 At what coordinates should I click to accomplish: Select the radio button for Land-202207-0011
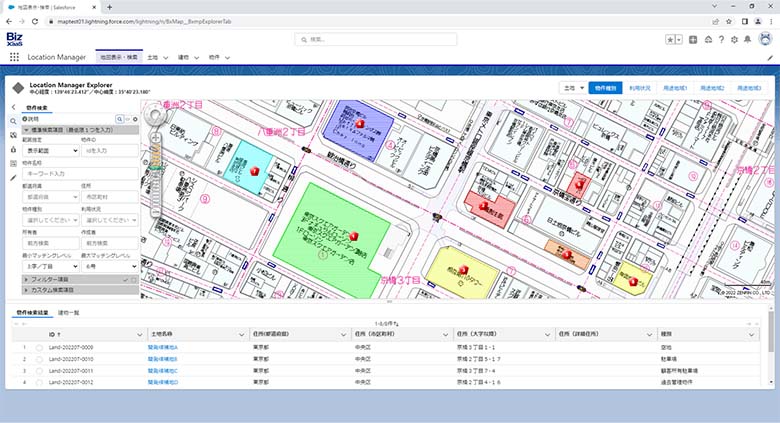(40, 371)
